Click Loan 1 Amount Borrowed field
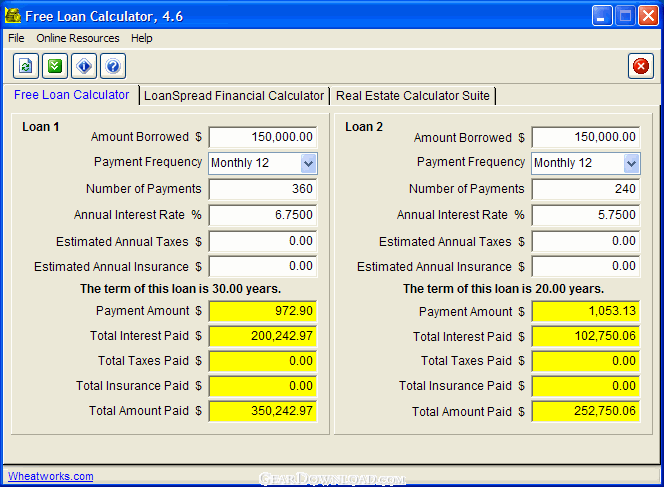Image resolution: width=664 pixels, height=487 pixels. [262, 137]
